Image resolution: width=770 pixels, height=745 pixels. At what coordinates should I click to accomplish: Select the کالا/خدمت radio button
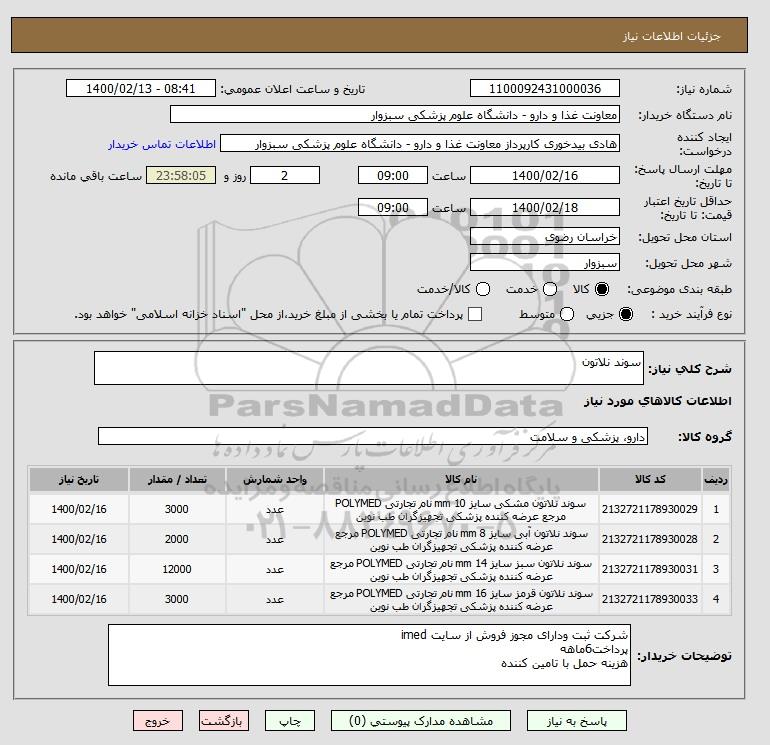click(483, 289)
